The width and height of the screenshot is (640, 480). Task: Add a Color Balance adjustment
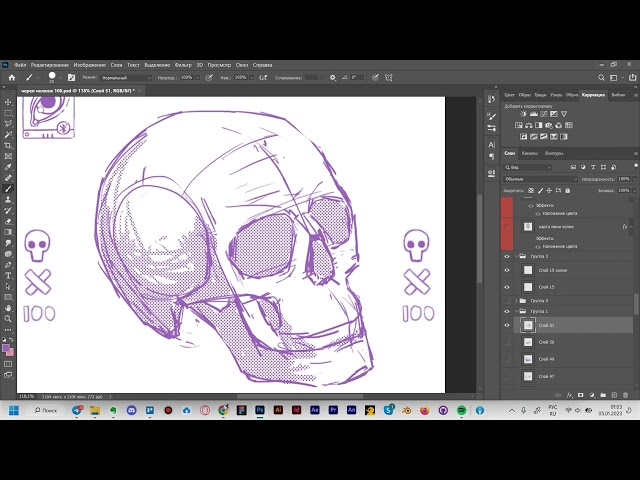(529, 125)
